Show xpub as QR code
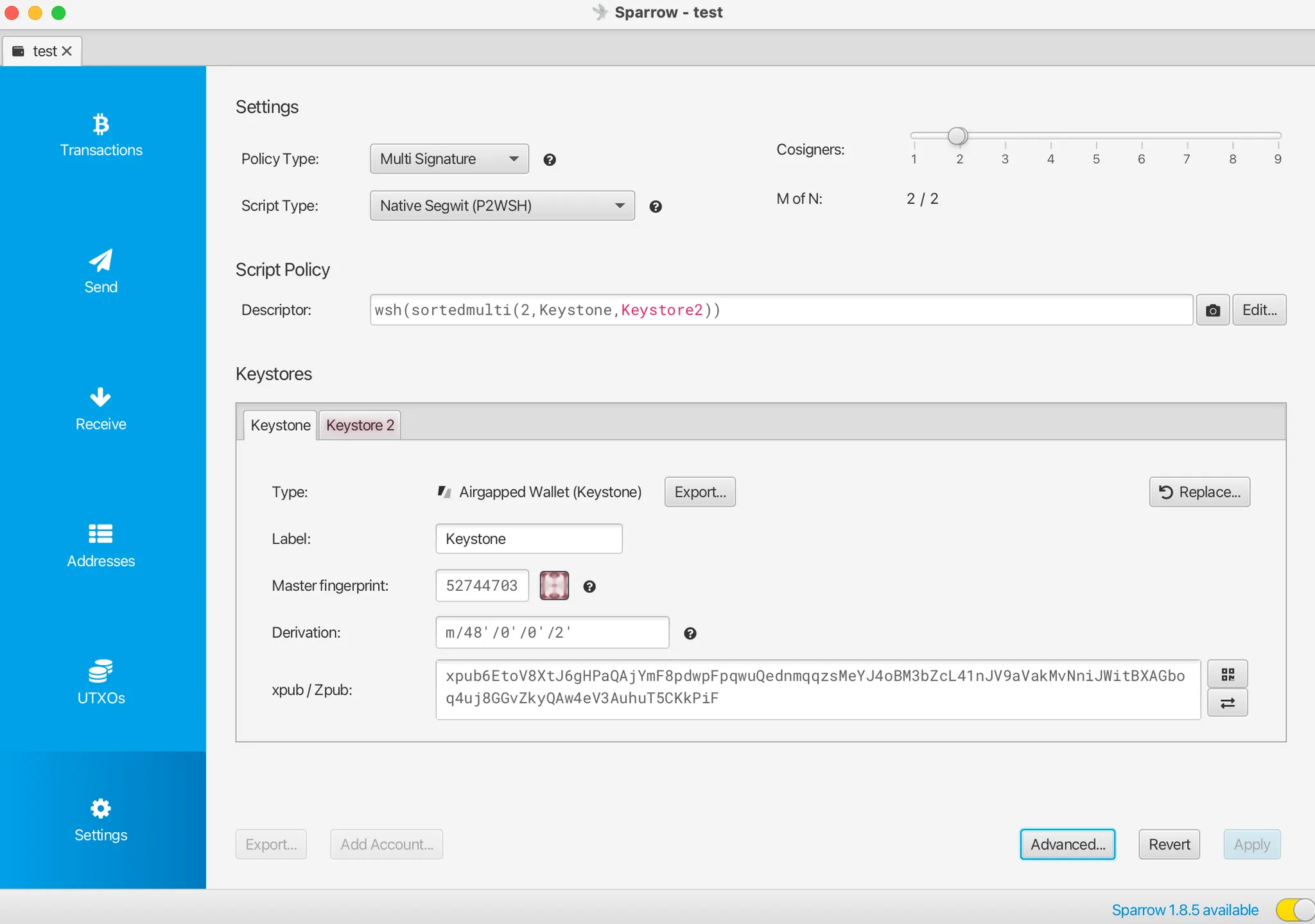This screenshot has width=1315, height=924. click(x=1227, y=674)
